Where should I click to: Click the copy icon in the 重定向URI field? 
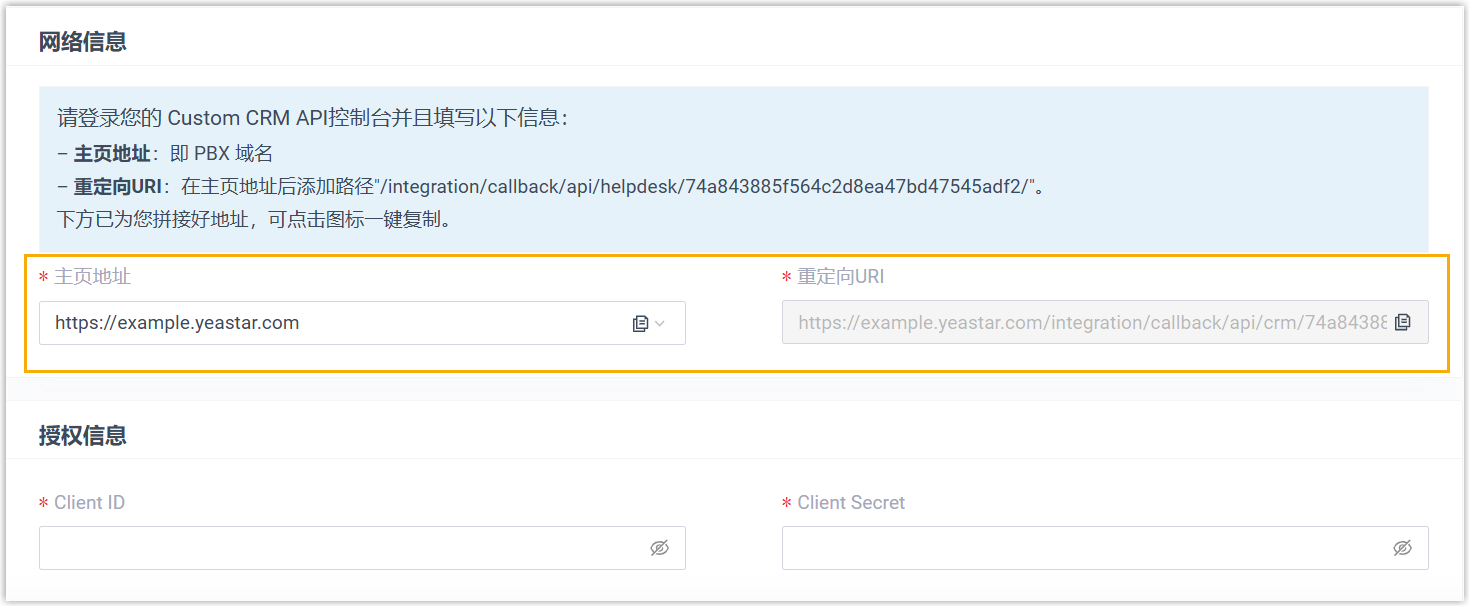(x=1402, y=322)
